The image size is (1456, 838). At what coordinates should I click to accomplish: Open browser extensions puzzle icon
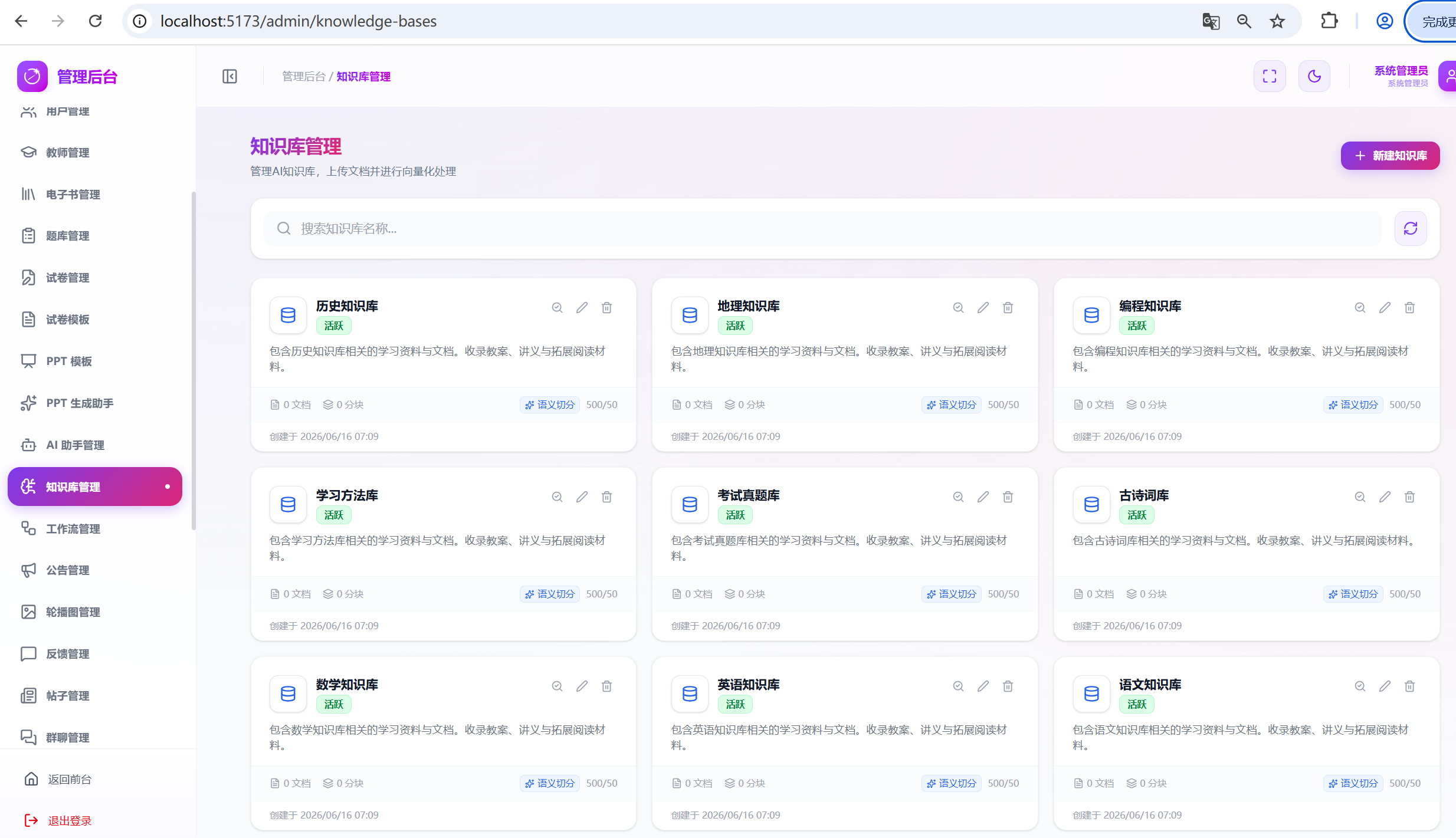1329,21
